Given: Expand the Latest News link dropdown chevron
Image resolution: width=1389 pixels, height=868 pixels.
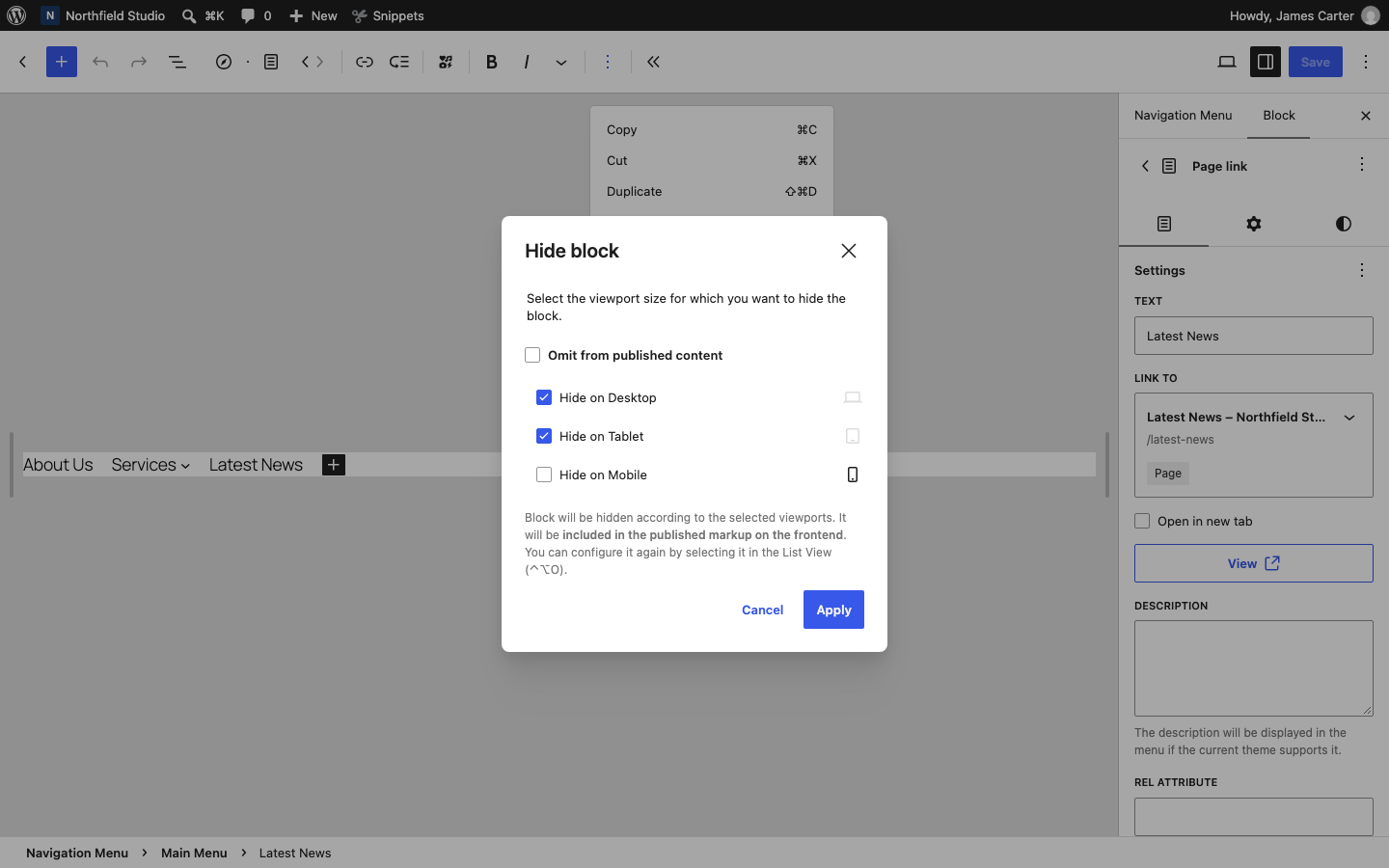Looking at the screenshot, I should 1349,418.
